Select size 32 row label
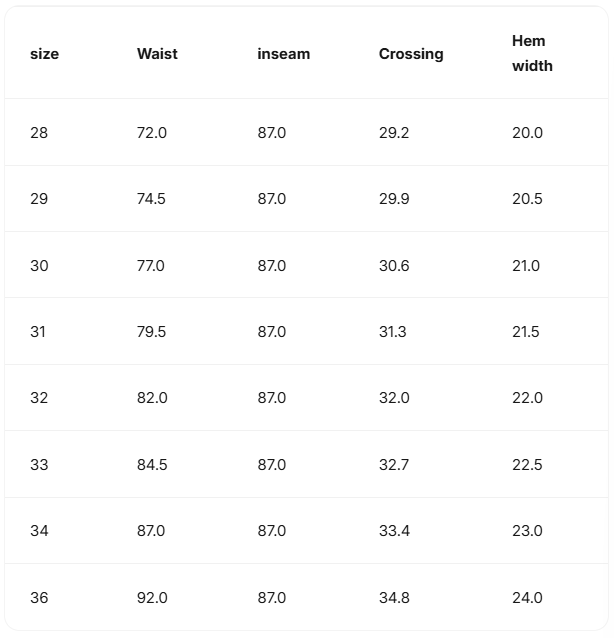Screen dimensions: 614x638 click(39, 398)
